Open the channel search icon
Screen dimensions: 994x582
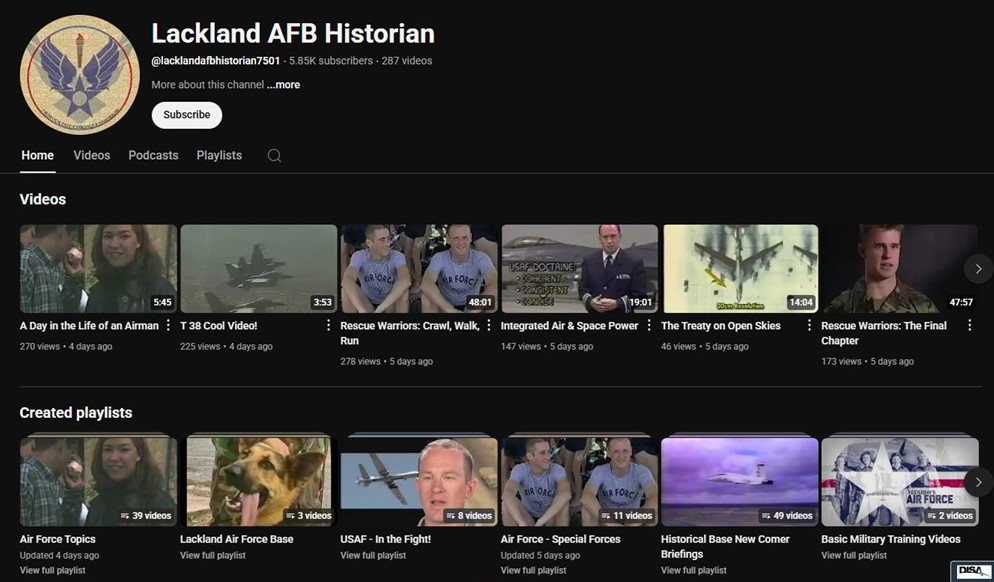point(274,155)
